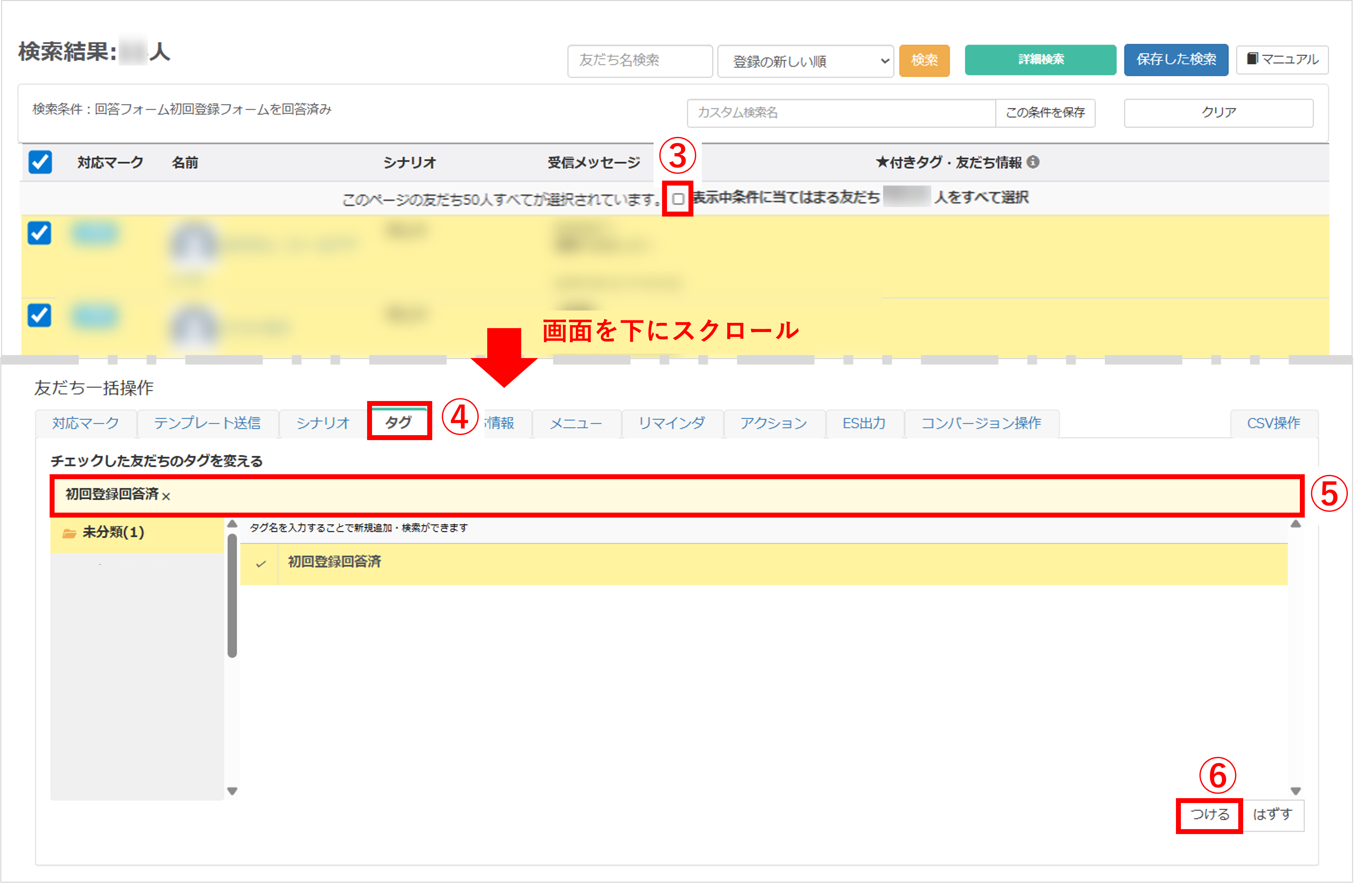Screen dimensions: 1372x883
Task: Click the info icon beside ★付きタグ・友だち情報
Action: tap(1033, 162)
